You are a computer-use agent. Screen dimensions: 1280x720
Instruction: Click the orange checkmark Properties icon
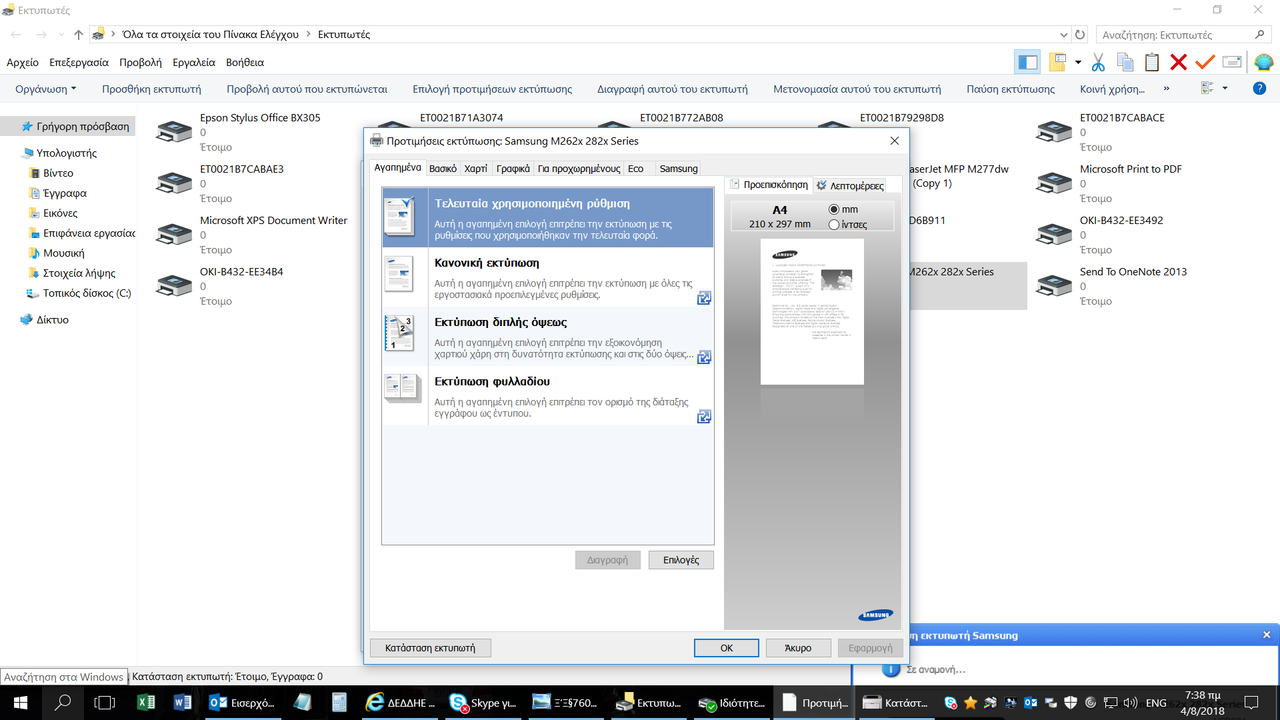[1205, 62]
